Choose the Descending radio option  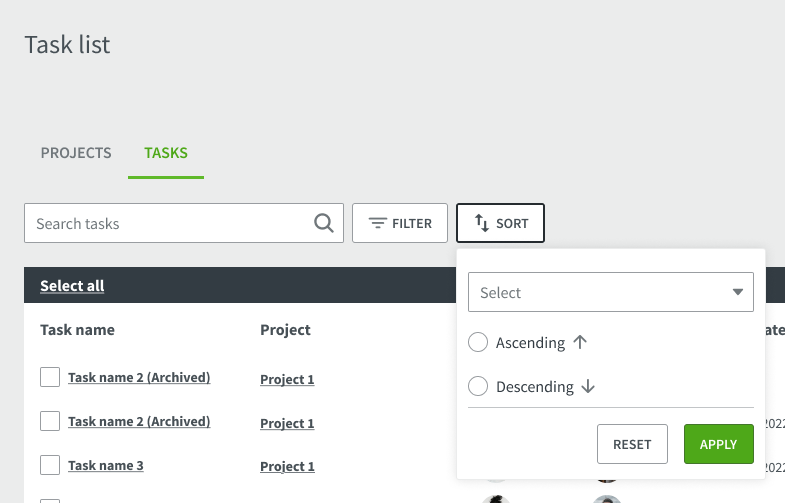tap(478, 386)
